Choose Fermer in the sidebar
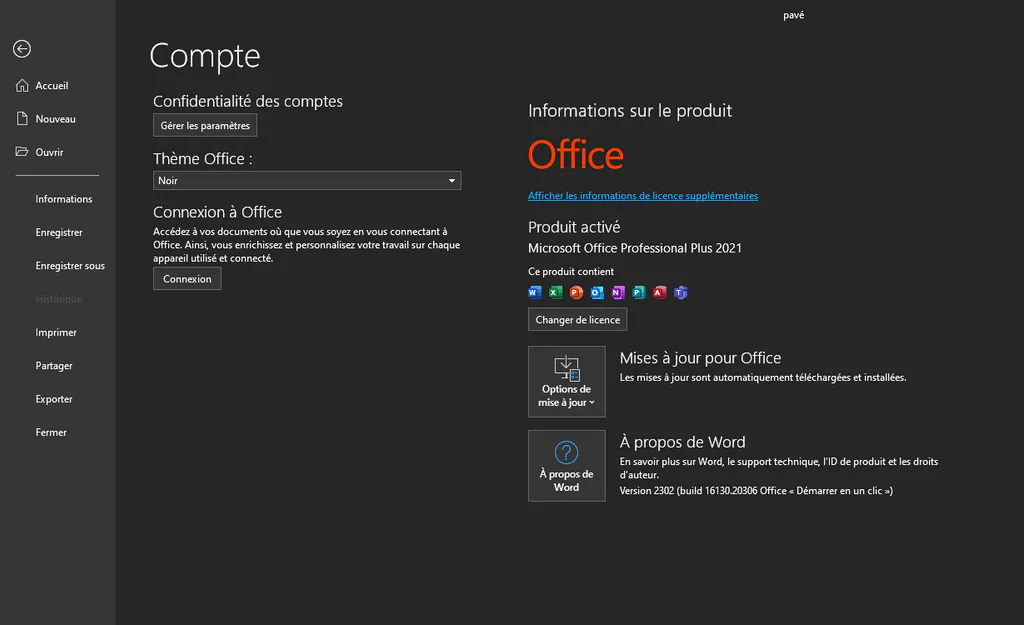Viewport: 1024px width, 625px height. click(51, 432)
